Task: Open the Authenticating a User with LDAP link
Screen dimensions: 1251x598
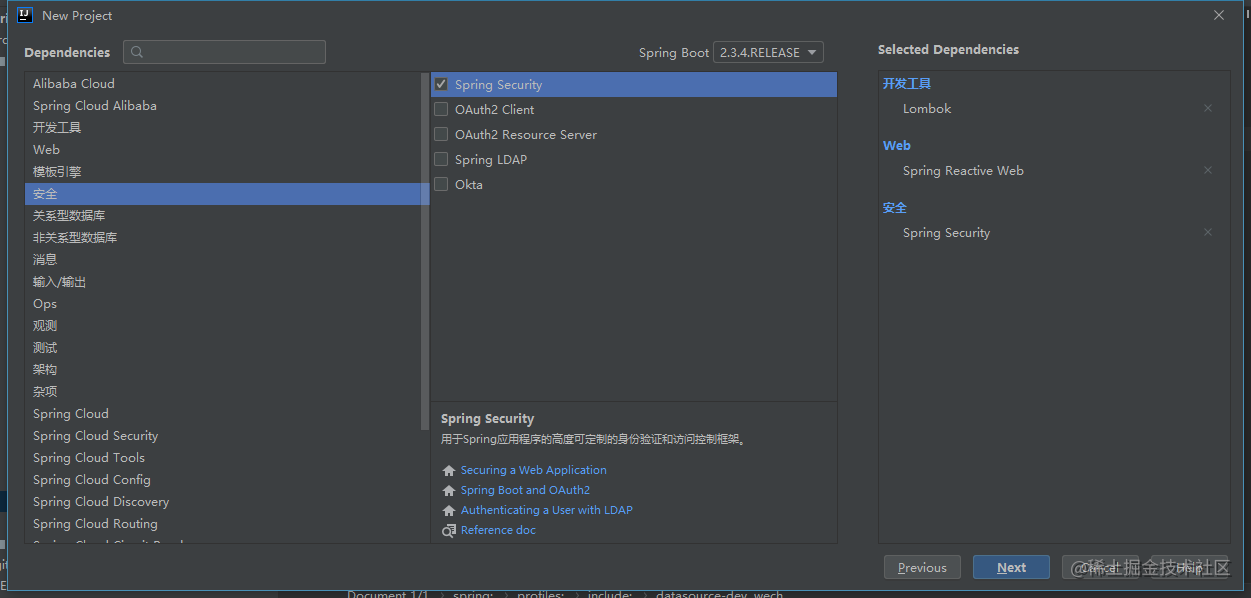Action: pos(546,510)
